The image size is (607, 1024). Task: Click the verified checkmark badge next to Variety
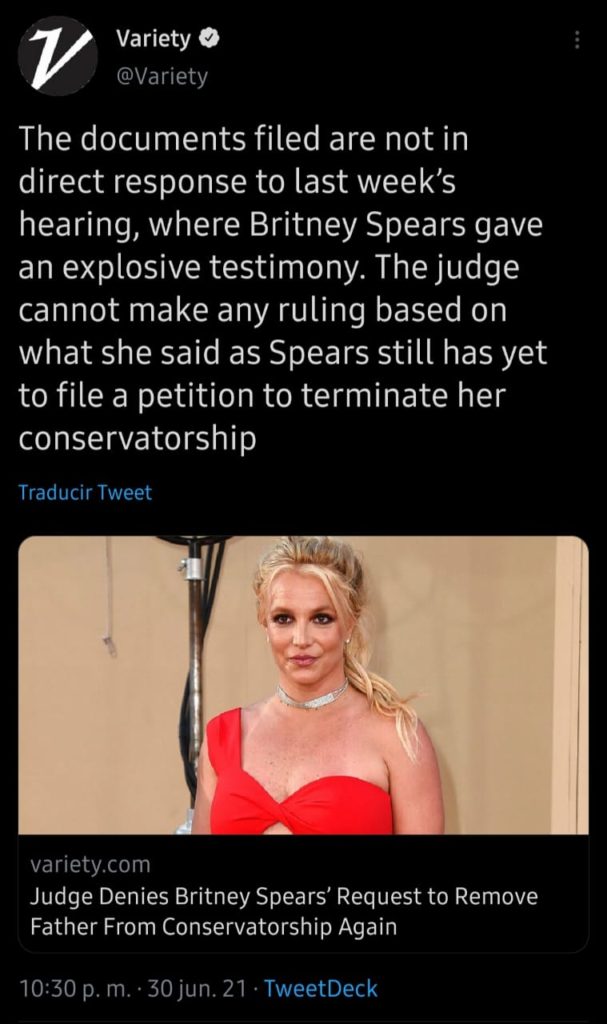coord(208,39)
